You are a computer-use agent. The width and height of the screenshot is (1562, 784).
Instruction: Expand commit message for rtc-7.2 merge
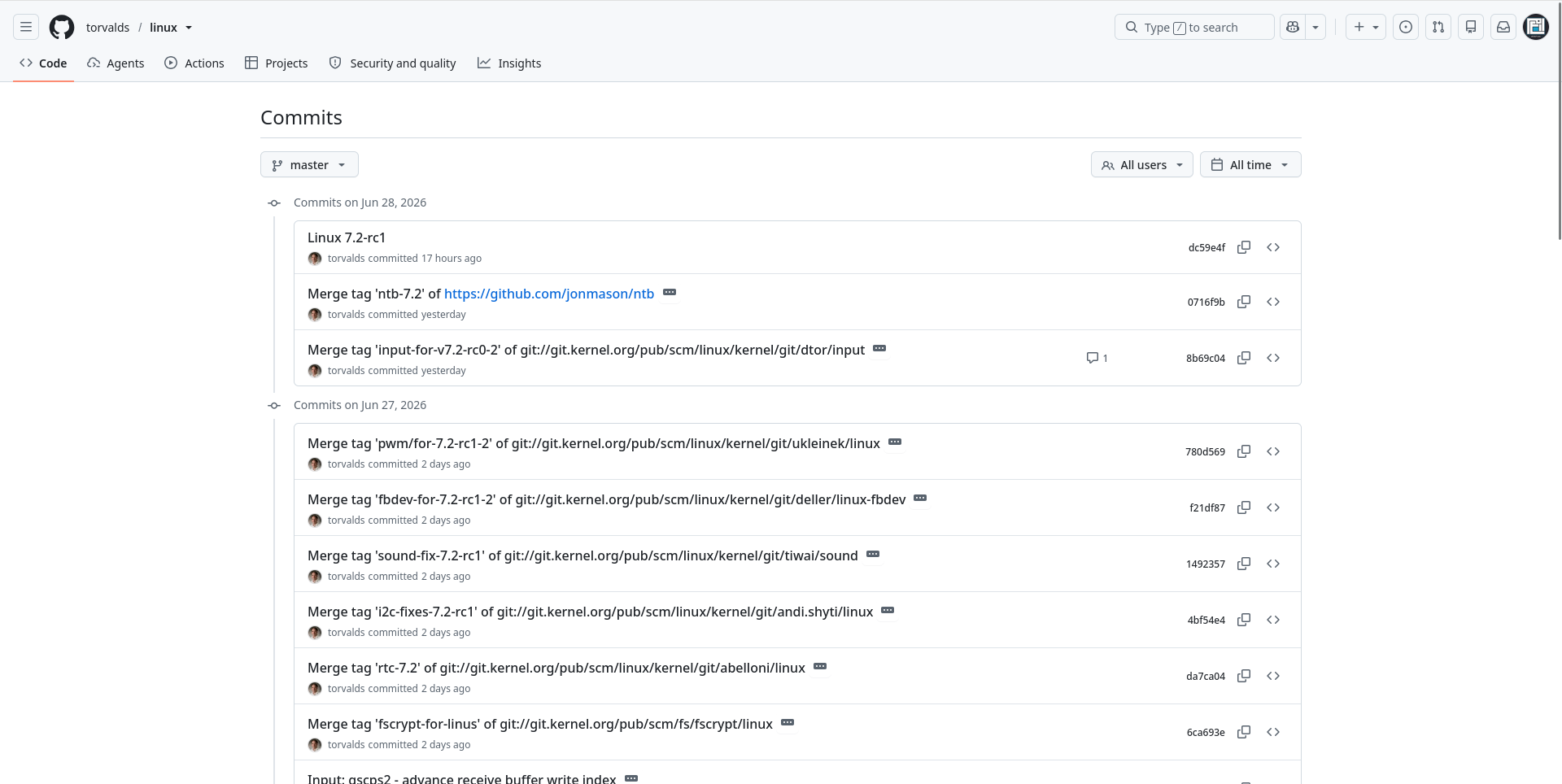[820, 667]
